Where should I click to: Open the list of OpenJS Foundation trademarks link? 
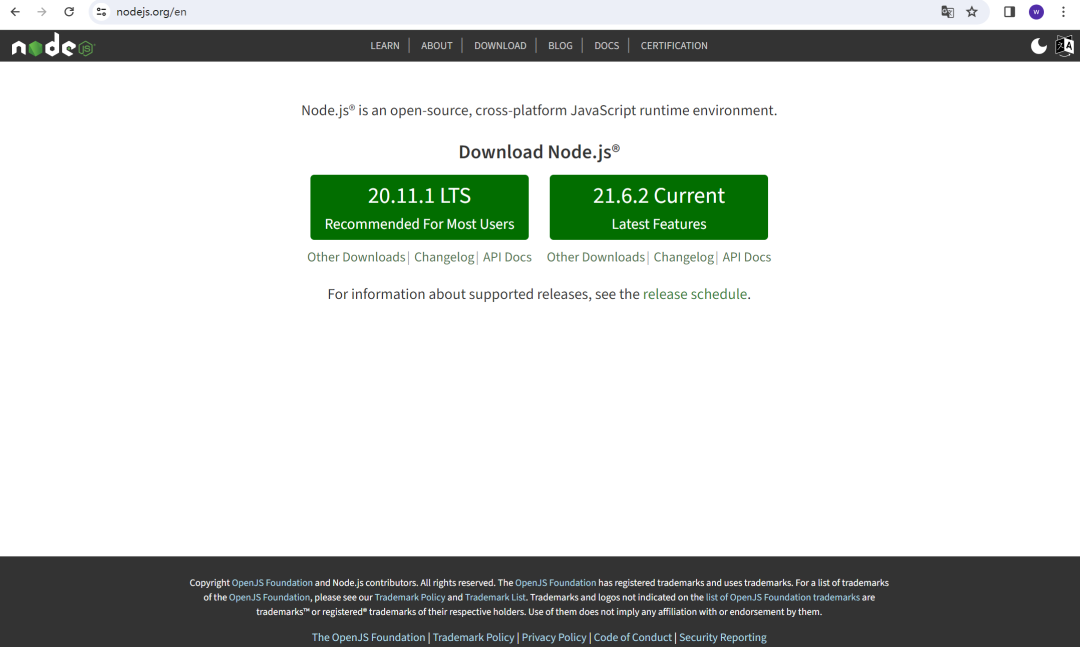coord(782,597)
